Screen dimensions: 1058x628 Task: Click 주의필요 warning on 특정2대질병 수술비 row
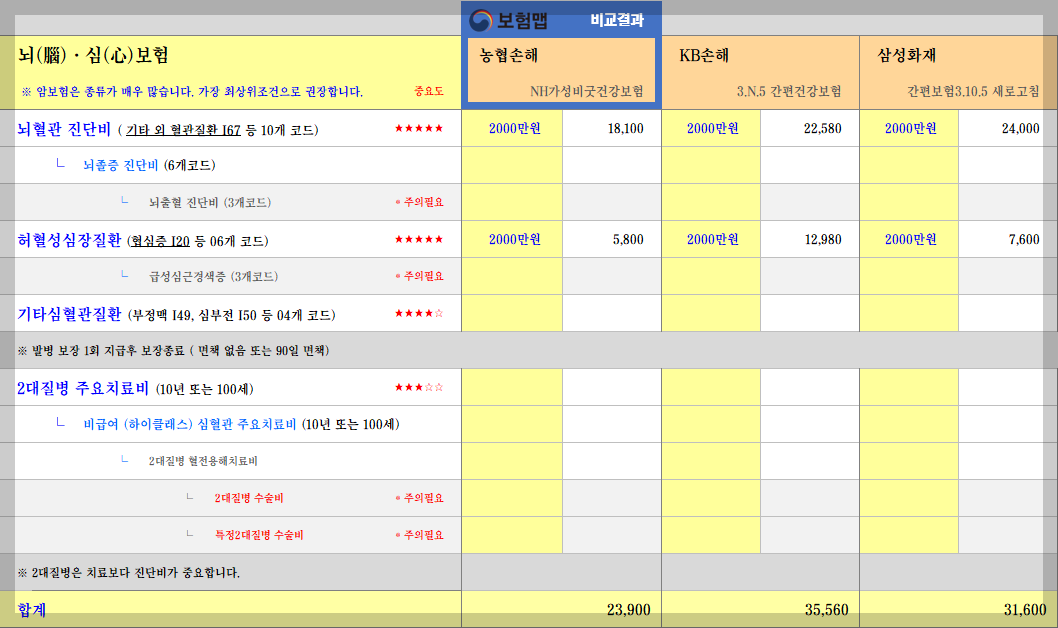pyautogui.click(x=419, y=535)
